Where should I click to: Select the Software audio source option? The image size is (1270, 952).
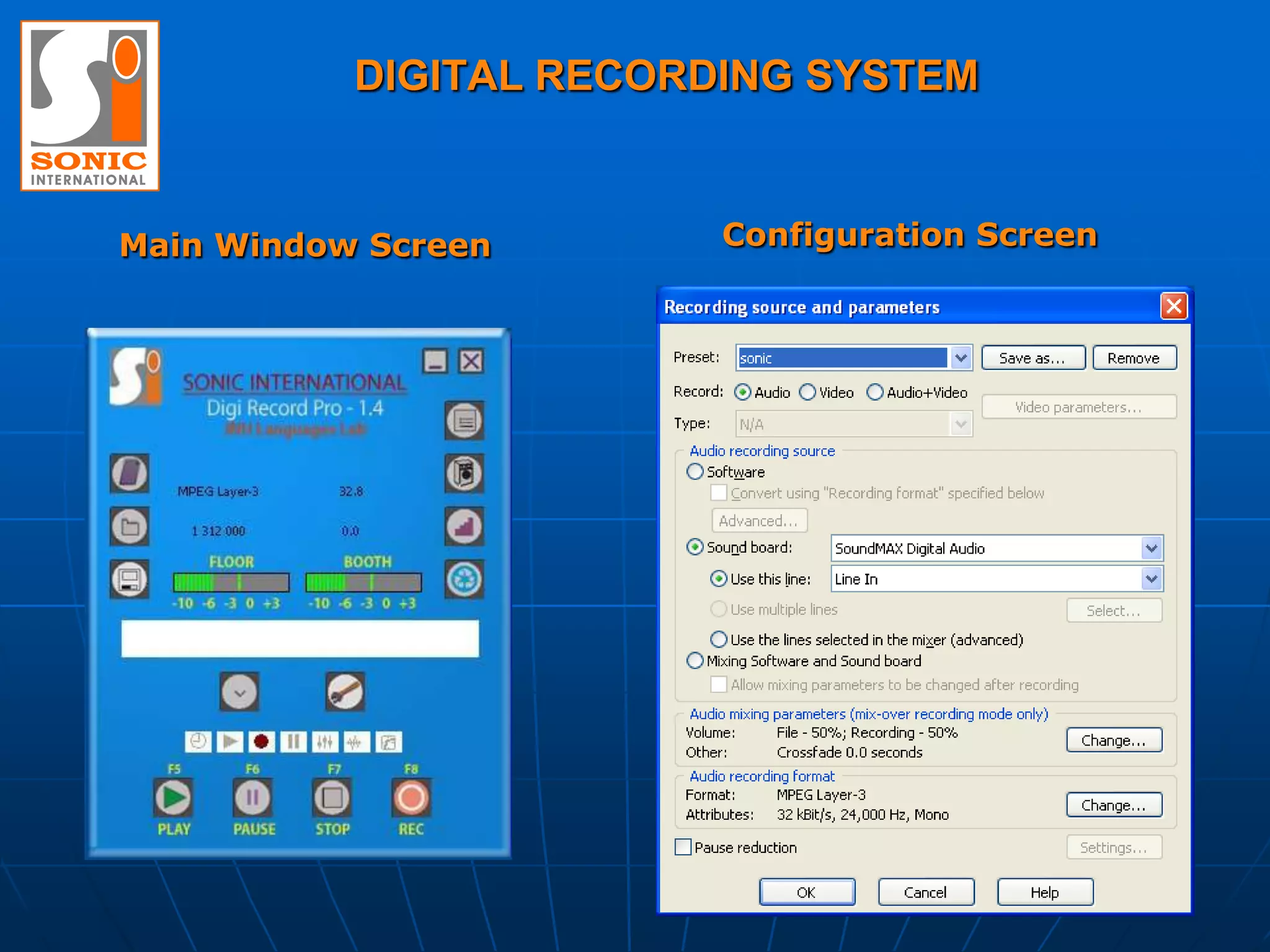[696, 472]
